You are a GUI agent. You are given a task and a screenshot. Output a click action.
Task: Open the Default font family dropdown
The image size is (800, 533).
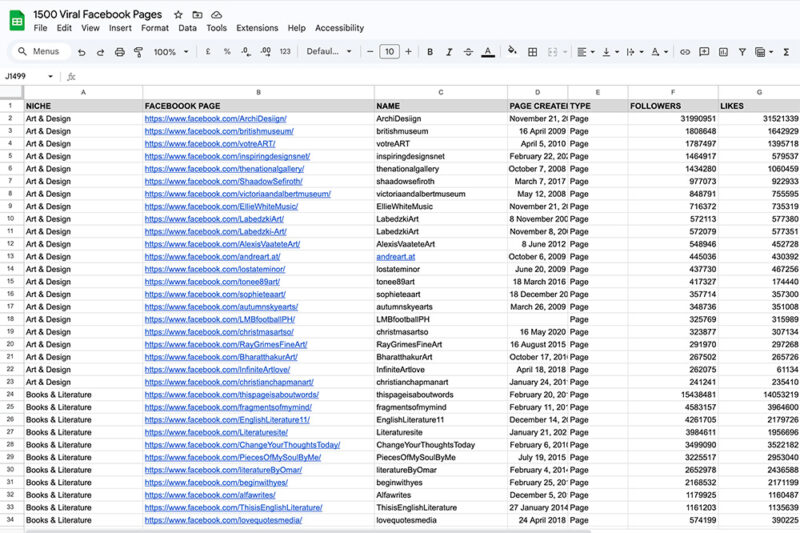click(327, 52)
